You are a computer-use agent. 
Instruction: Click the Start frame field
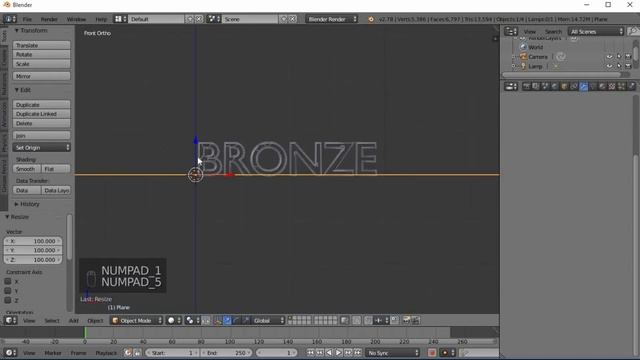[x=172, y=353]
